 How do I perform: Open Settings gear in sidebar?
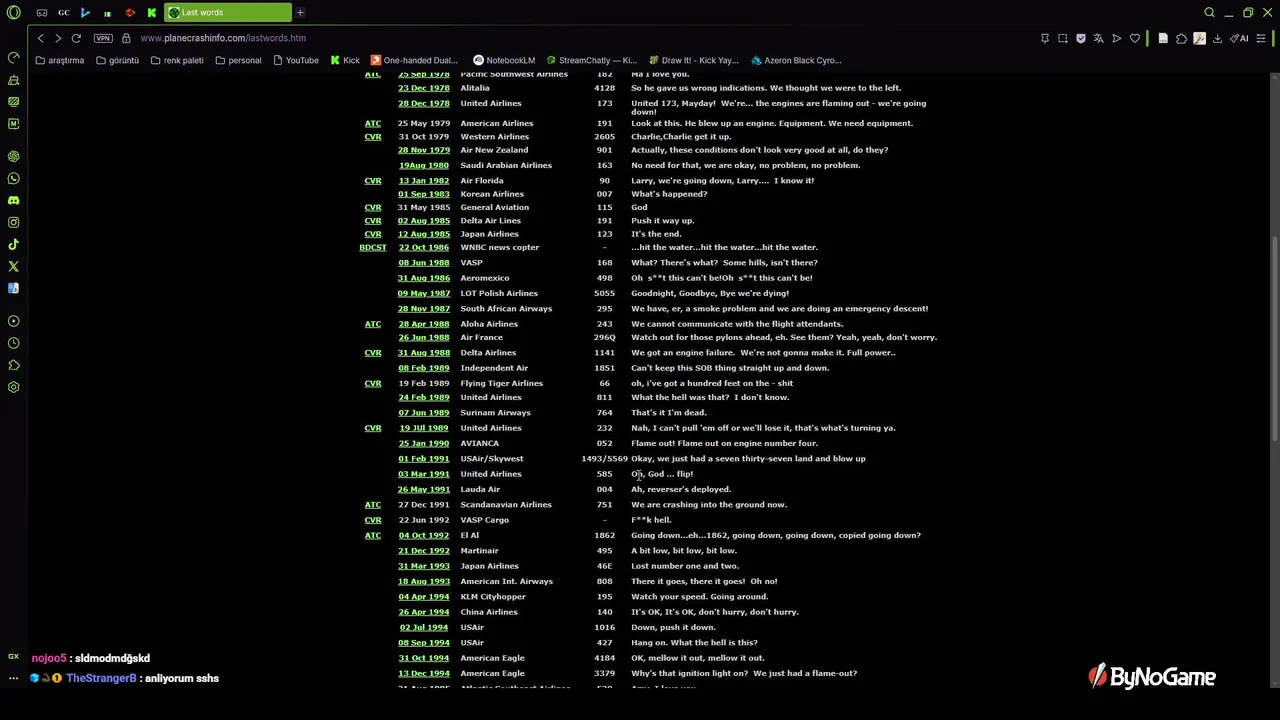click(13, 387)
